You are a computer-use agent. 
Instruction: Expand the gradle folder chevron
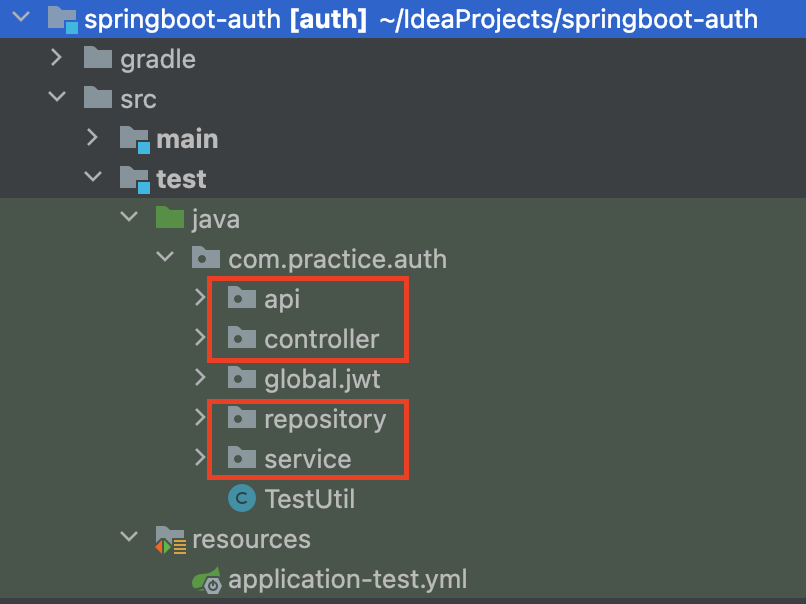tap(57, 58)
